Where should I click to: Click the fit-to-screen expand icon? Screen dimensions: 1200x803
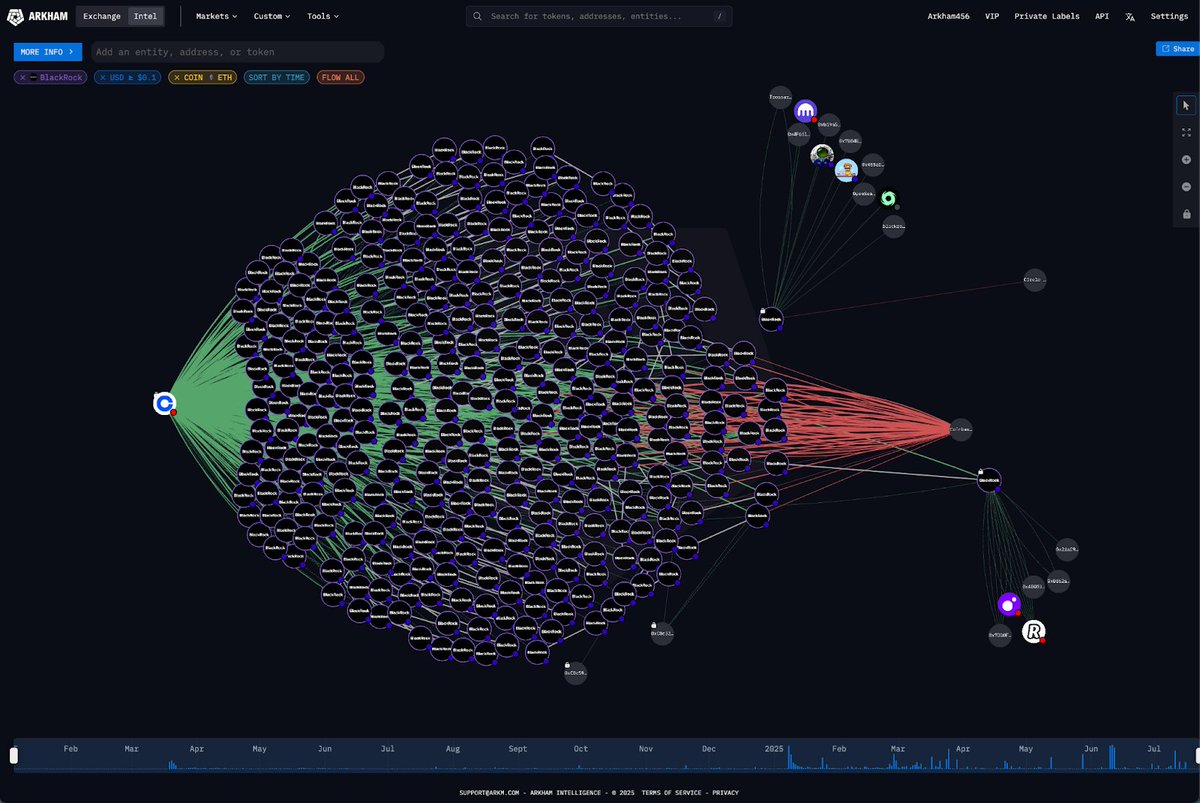tap(1186, 132)
